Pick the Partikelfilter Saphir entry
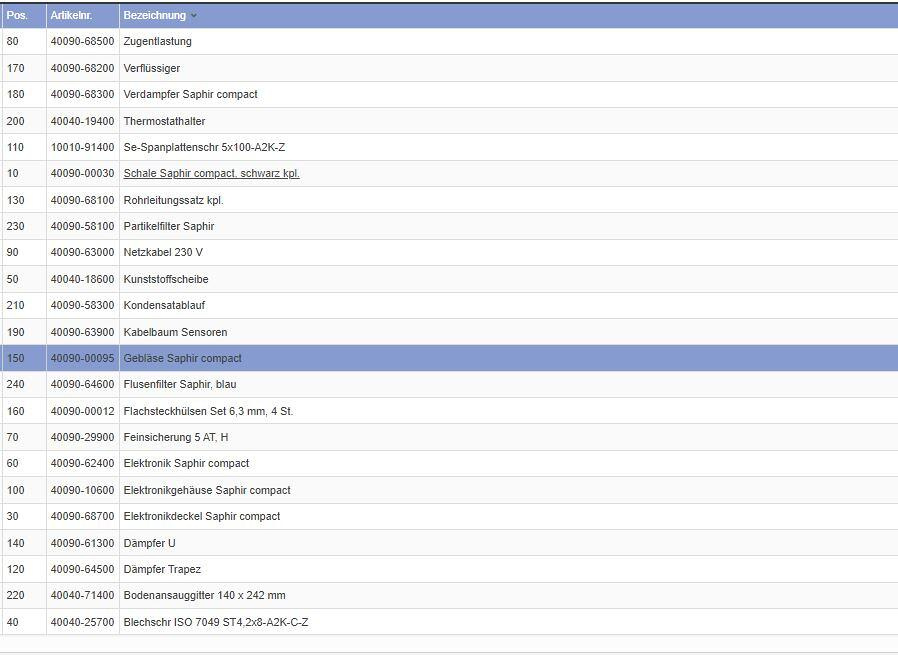The image size is (898, 655). click(x=168, y=227)
